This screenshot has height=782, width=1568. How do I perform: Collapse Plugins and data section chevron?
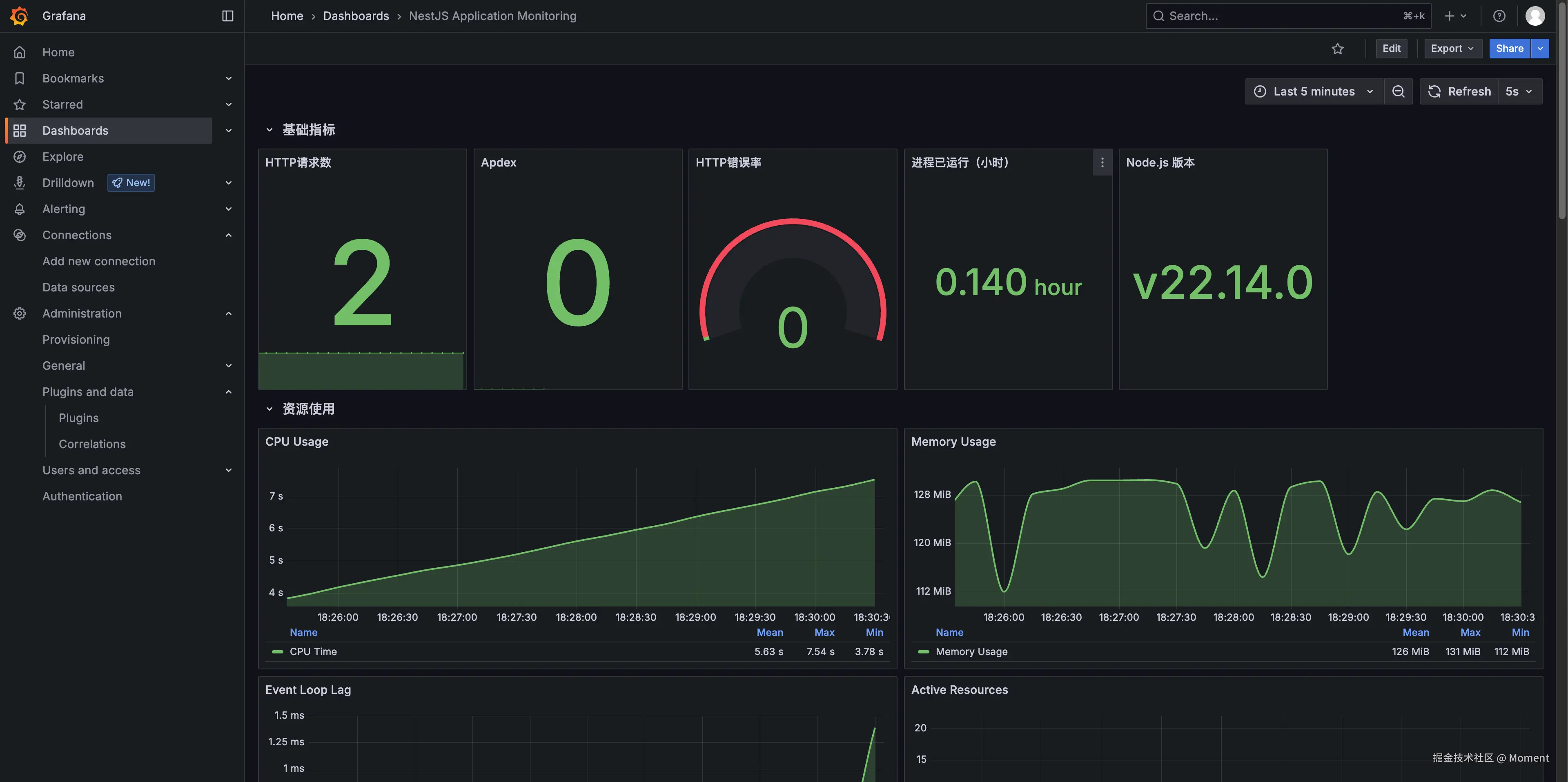tap(228, 392)
